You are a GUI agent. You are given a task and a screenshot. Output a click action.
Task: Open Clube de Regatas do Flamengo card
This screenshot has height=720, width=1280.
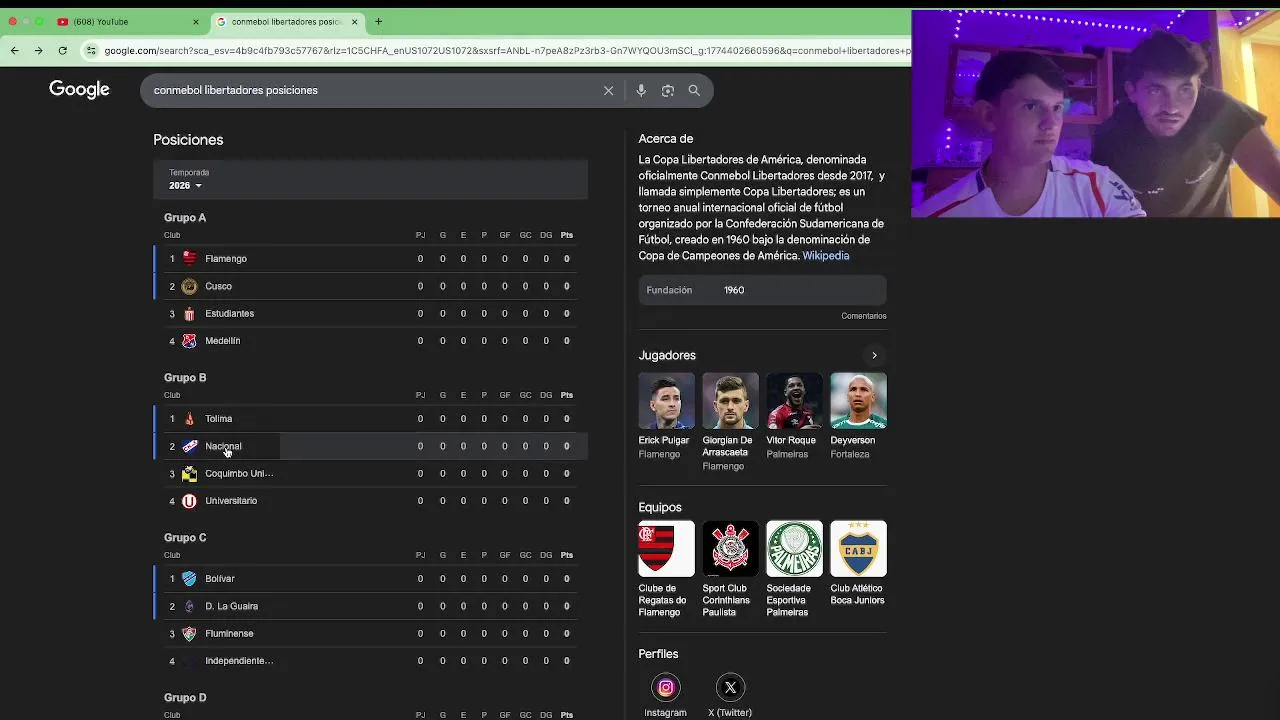[666, 569]
